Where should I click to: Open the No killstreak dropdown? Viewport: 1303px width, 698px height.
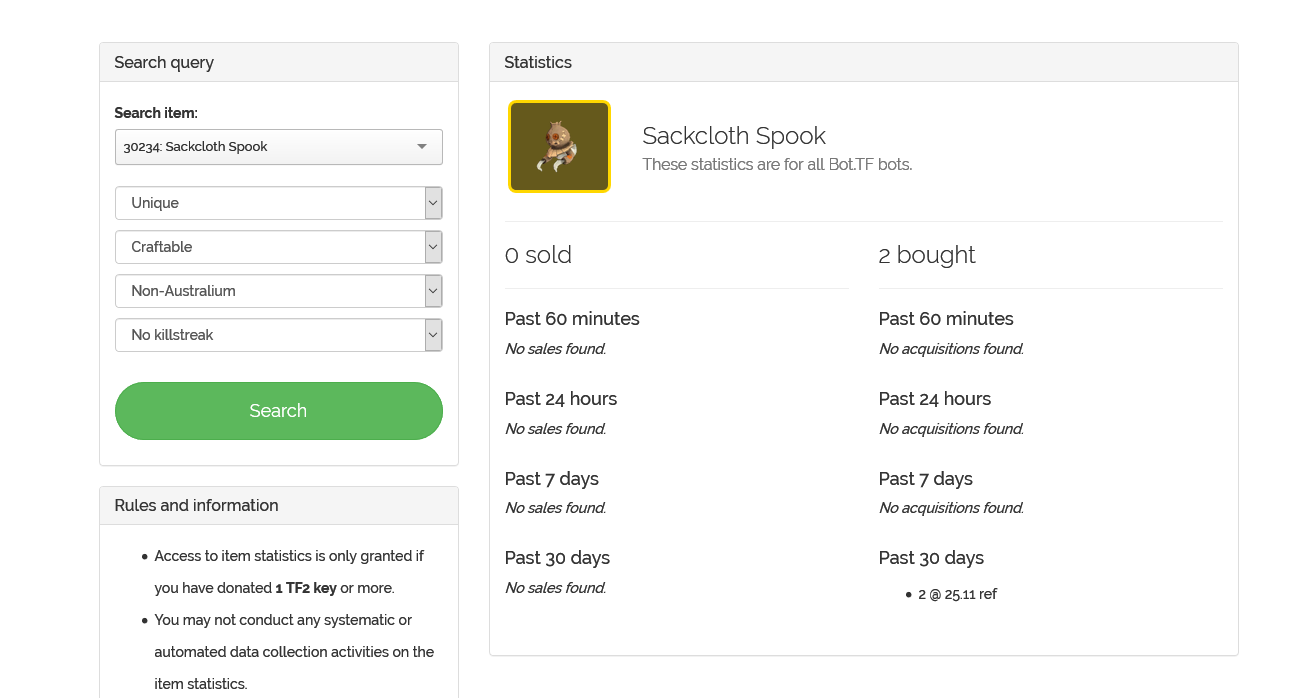(x=278, y=335)
